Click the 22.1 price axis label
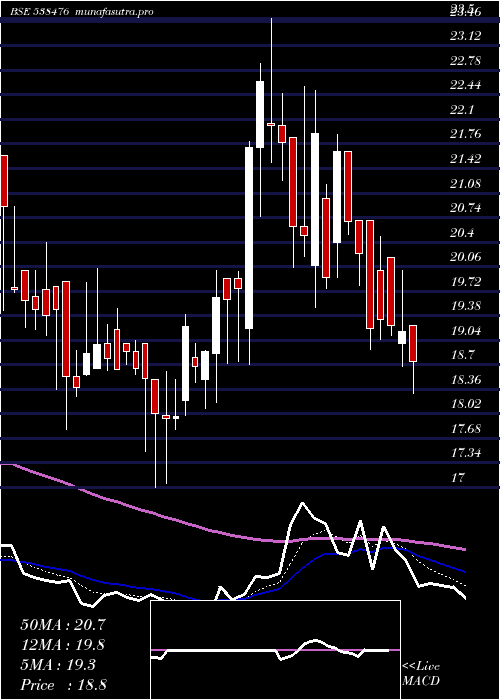Viewport: 500px width, 700px height. (462, 110)
